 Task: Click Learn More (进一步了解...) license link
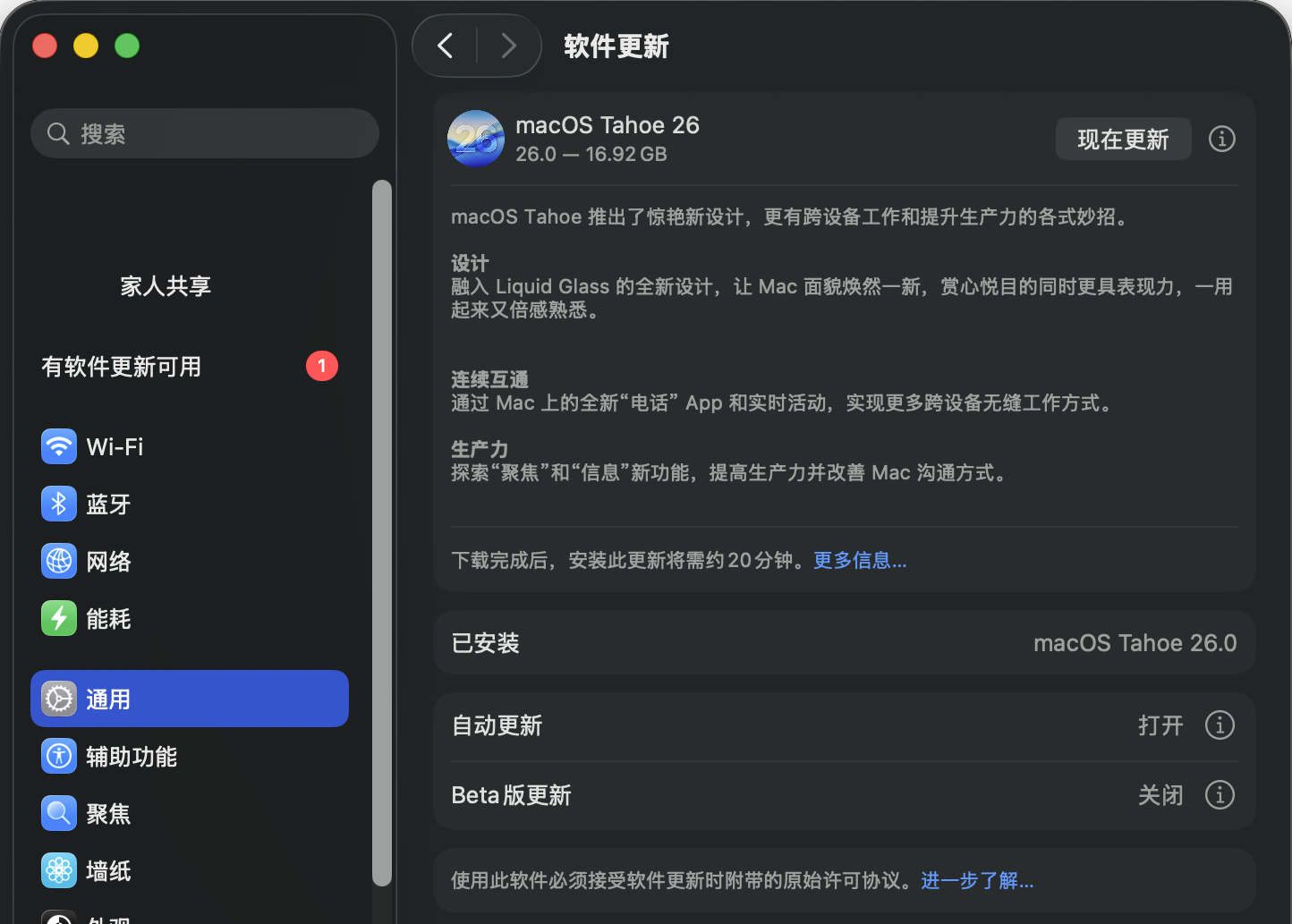(x=977, y=881)
